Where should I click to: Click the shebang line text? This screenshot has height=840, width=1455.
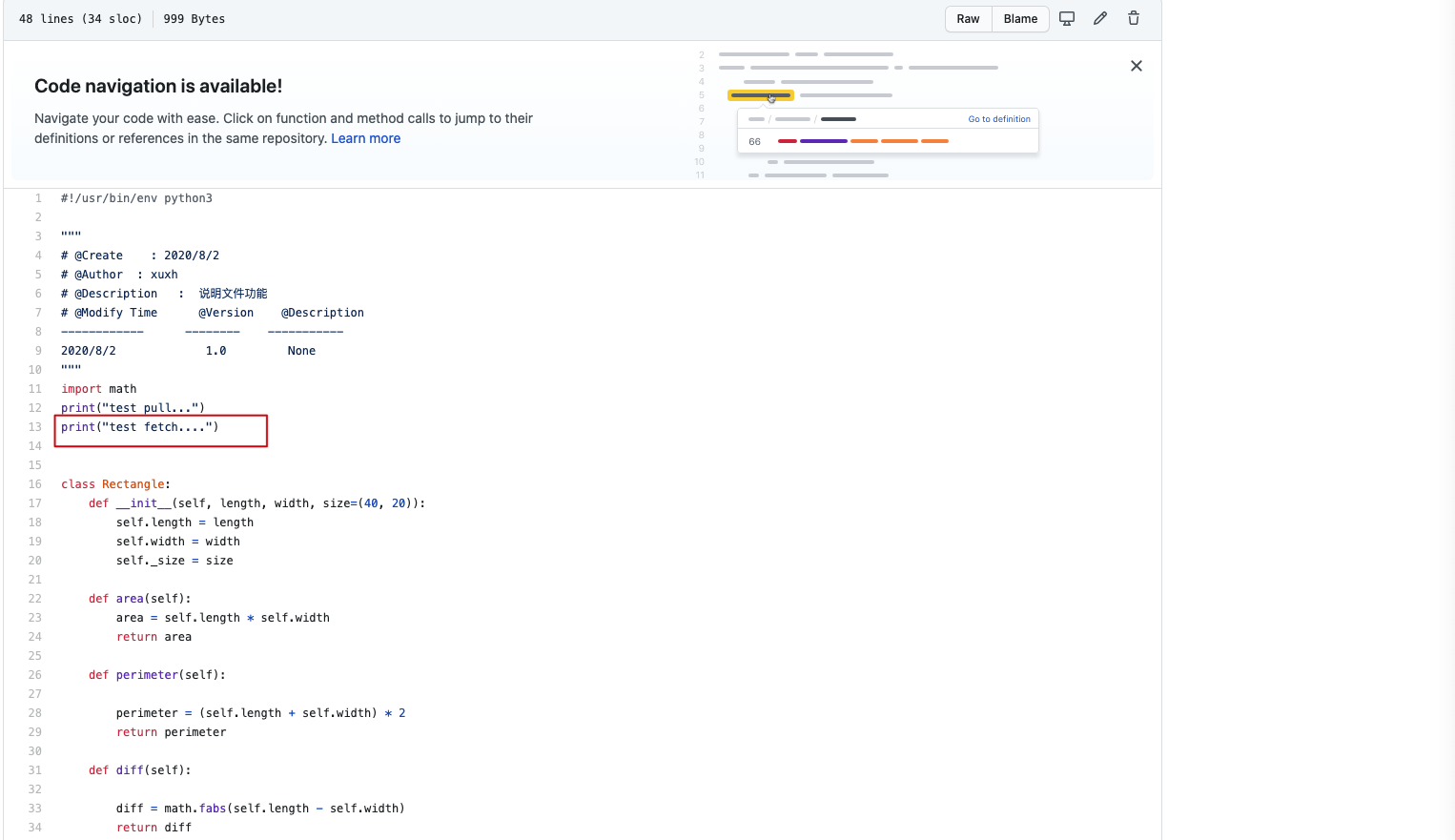[136, 198]
